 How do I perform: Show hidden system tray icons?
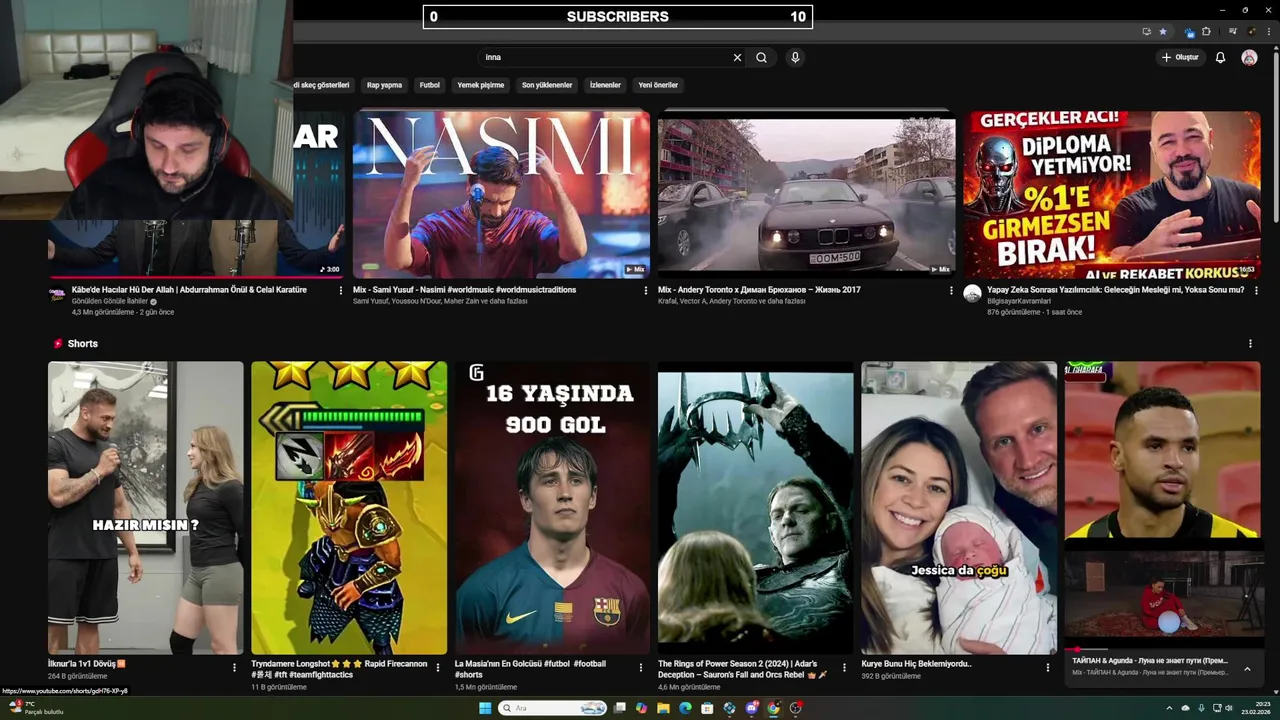(1170, 708)
